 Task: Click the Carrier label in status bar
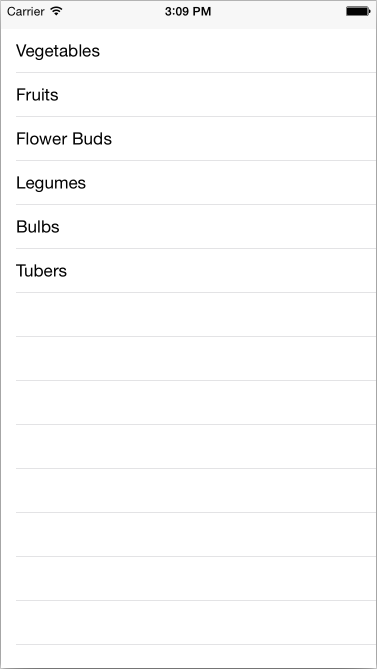click(x=26, y=12)
